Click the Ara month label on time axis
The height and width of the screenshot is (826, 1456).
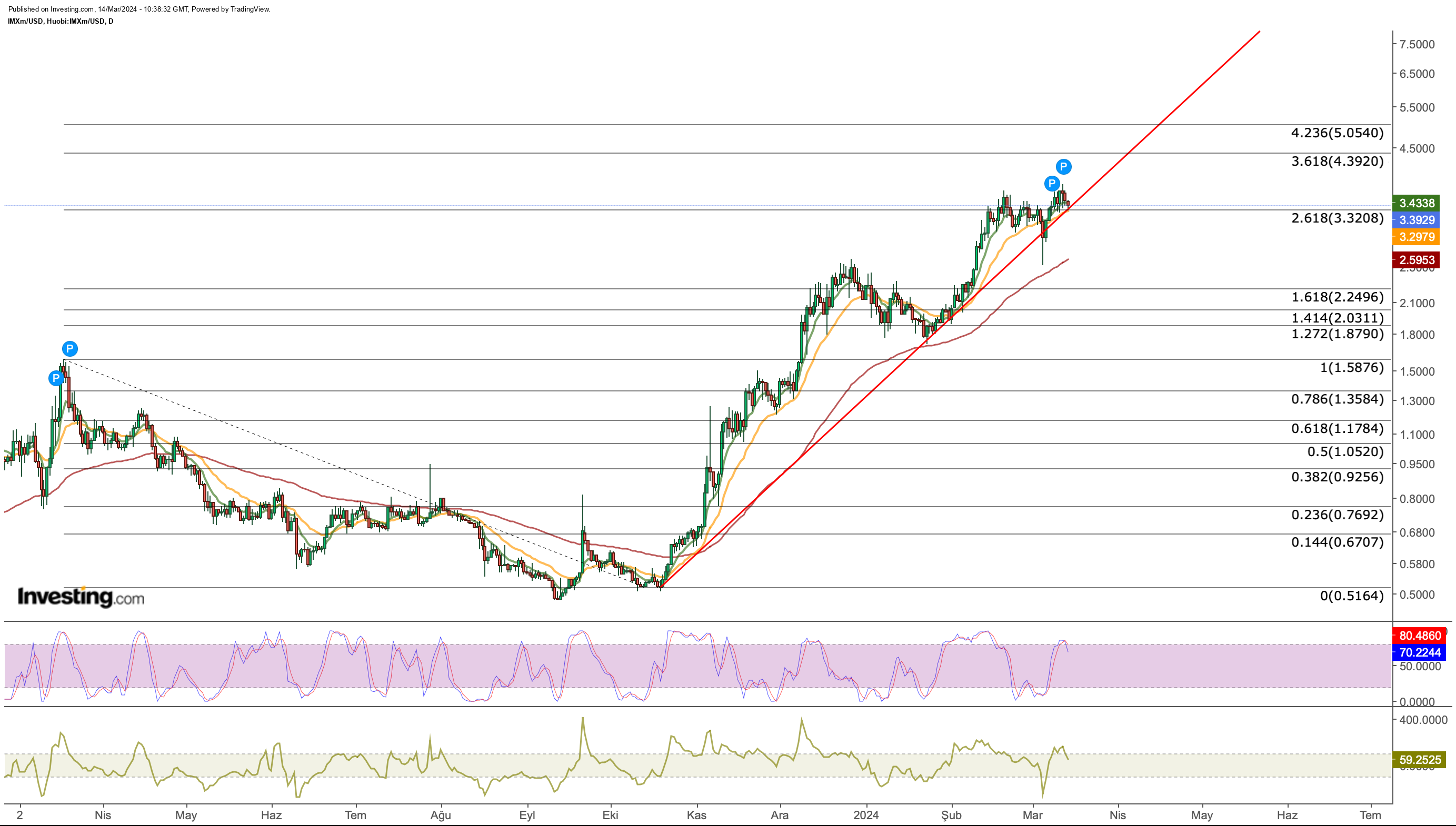coord(779,815)
